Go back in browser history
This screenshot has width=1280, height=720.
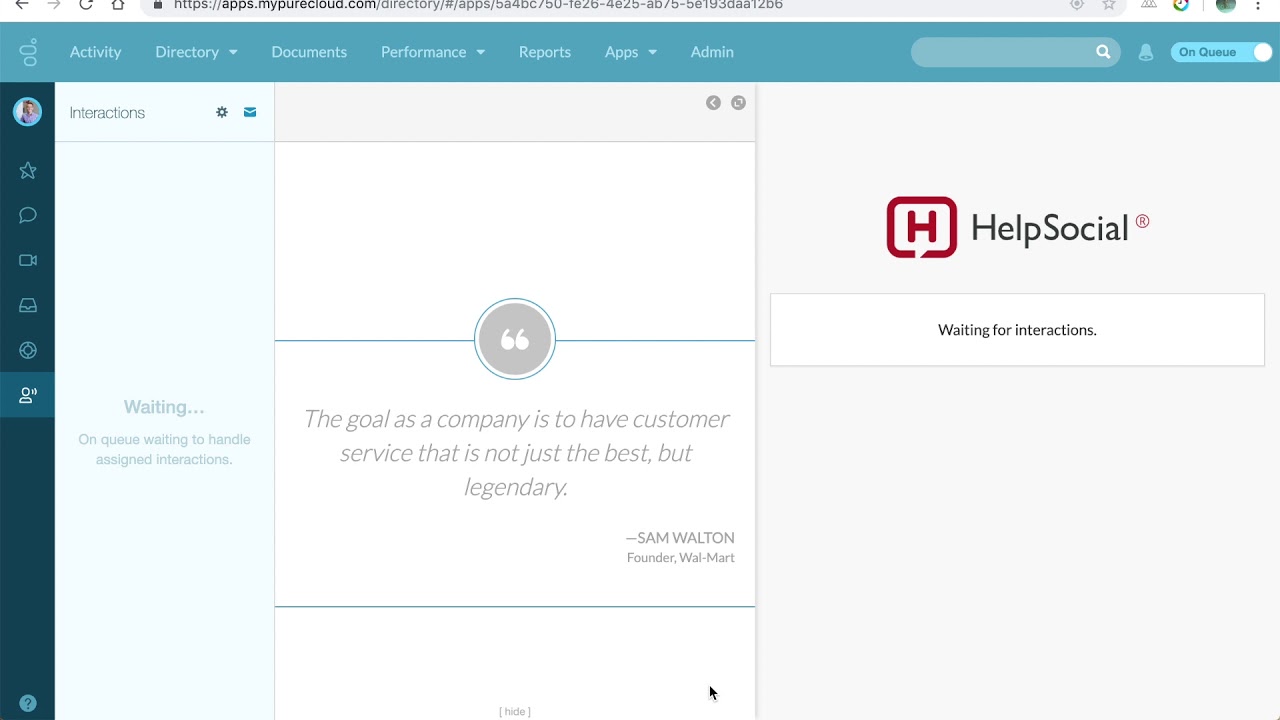click(x=22, y=5)
